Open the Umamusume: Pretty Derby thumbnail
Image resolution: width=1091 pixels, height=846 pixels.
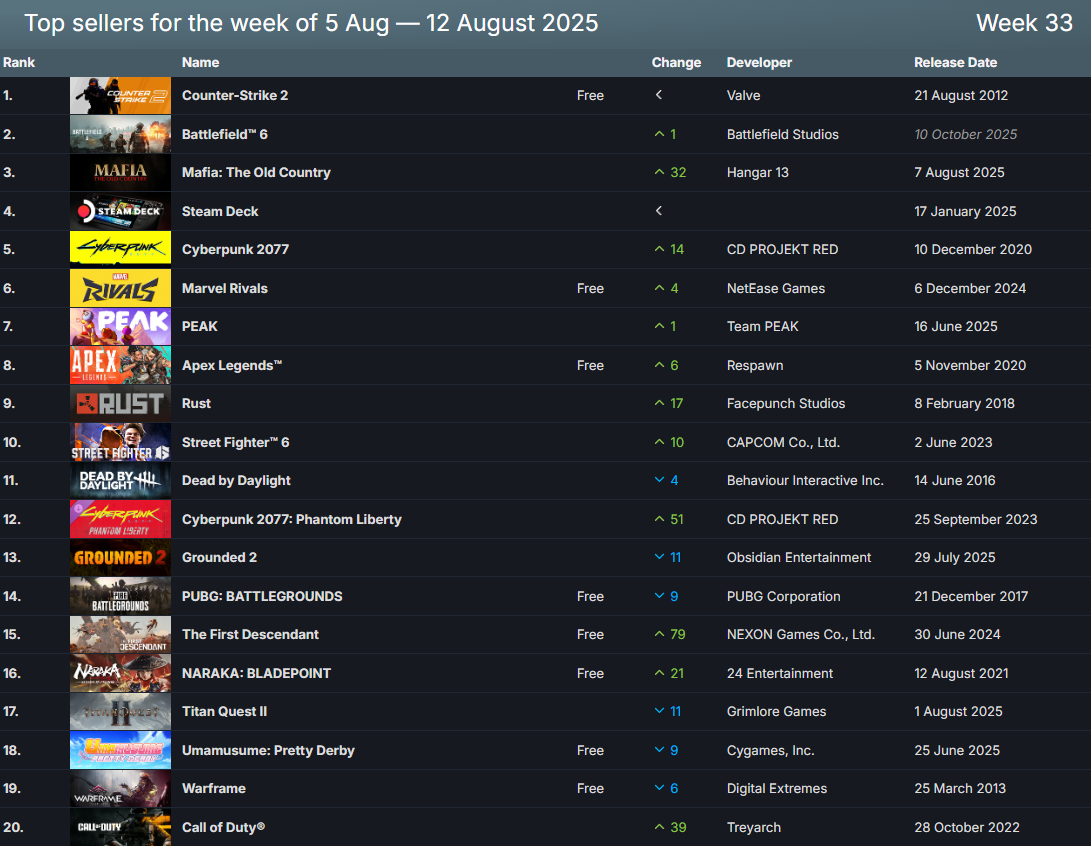coord(120,750)
